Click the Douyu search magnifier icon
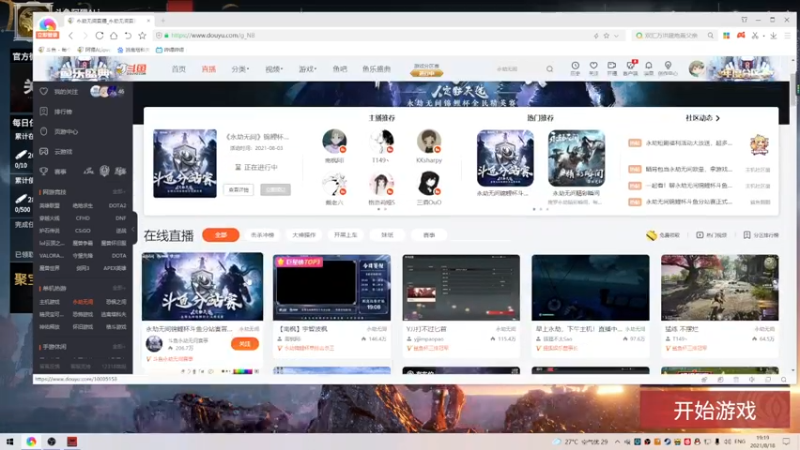Viewport: 800px width, 450px height. 549,69
